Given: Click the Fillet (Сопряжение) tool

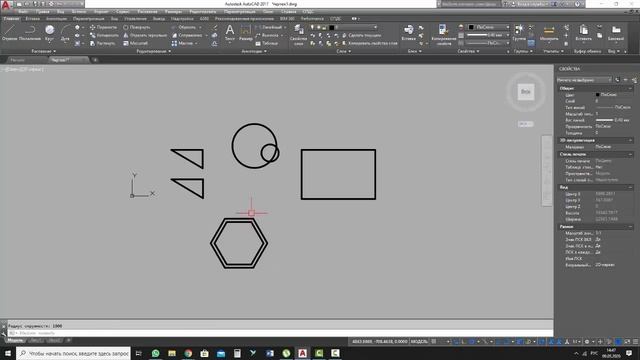Looking at the screenshot, I should coord(187,35).
